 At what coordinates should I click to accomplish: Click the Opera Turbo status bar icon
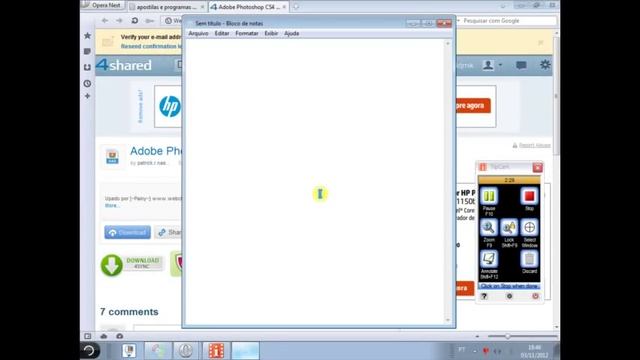click(120, 336)
